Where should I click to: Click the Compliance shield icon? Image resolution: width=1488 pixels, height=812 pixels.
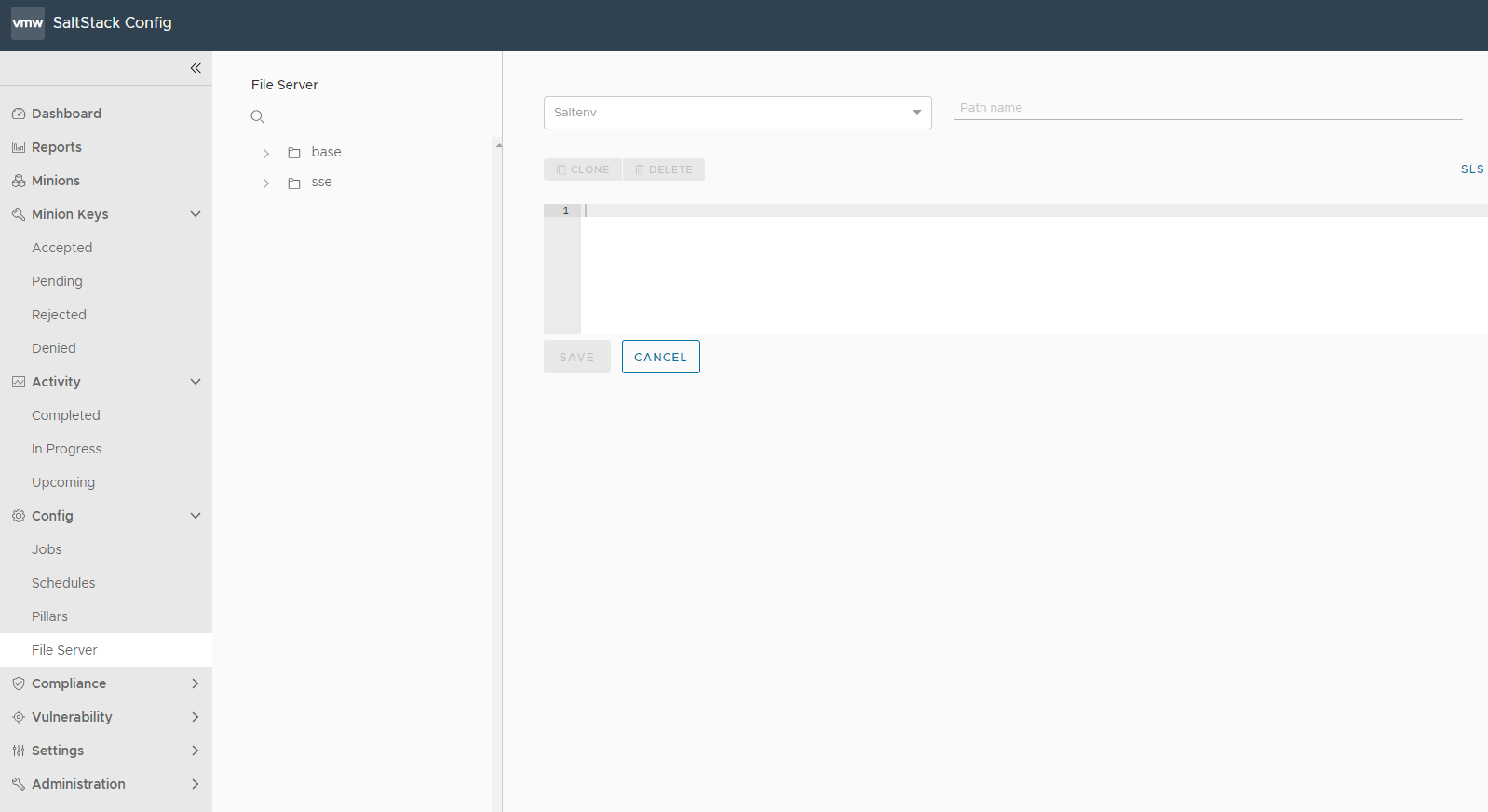tap(19, 683)
